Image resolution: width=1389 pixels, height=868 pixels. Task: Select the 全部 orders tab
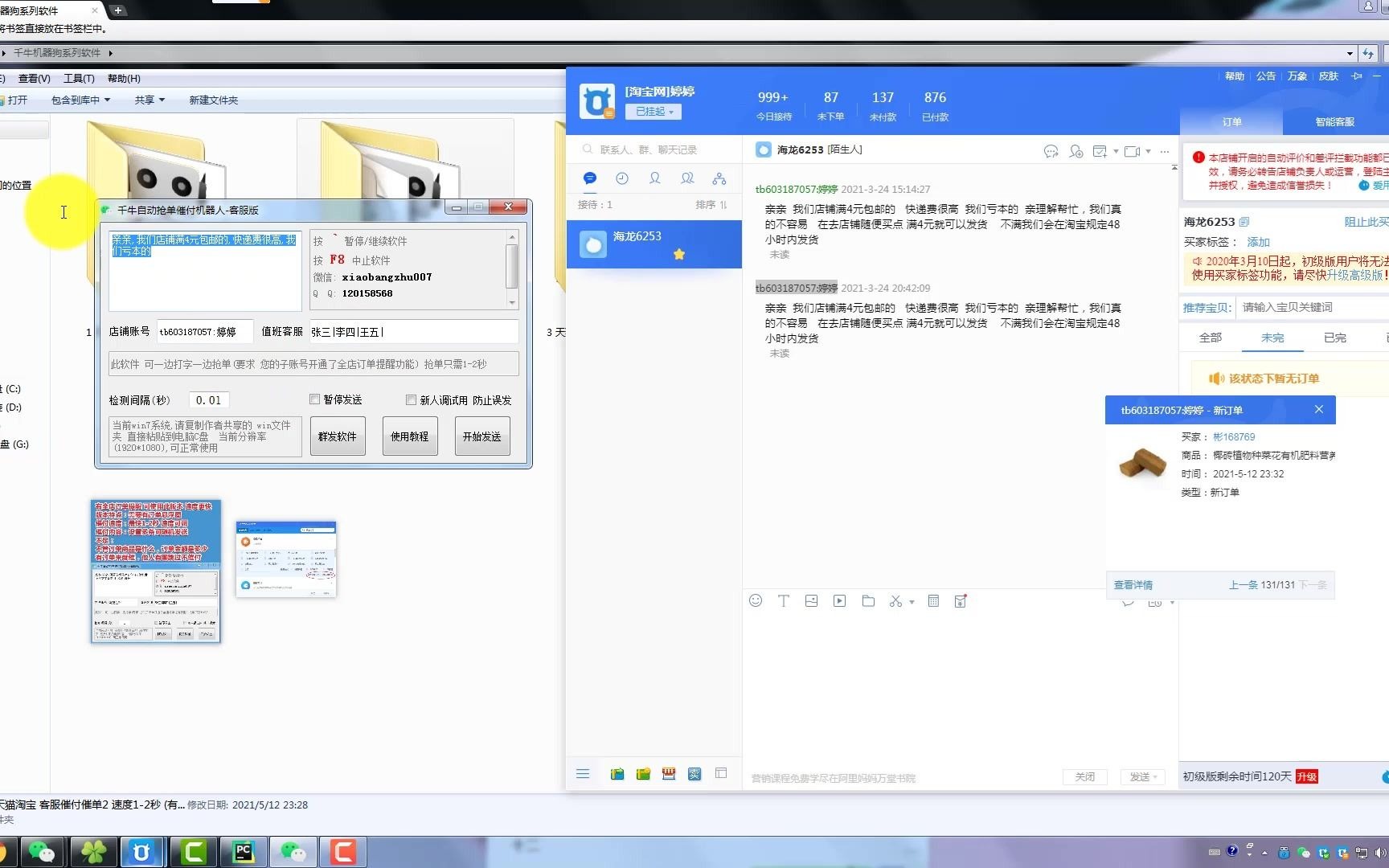[1210, 338]
